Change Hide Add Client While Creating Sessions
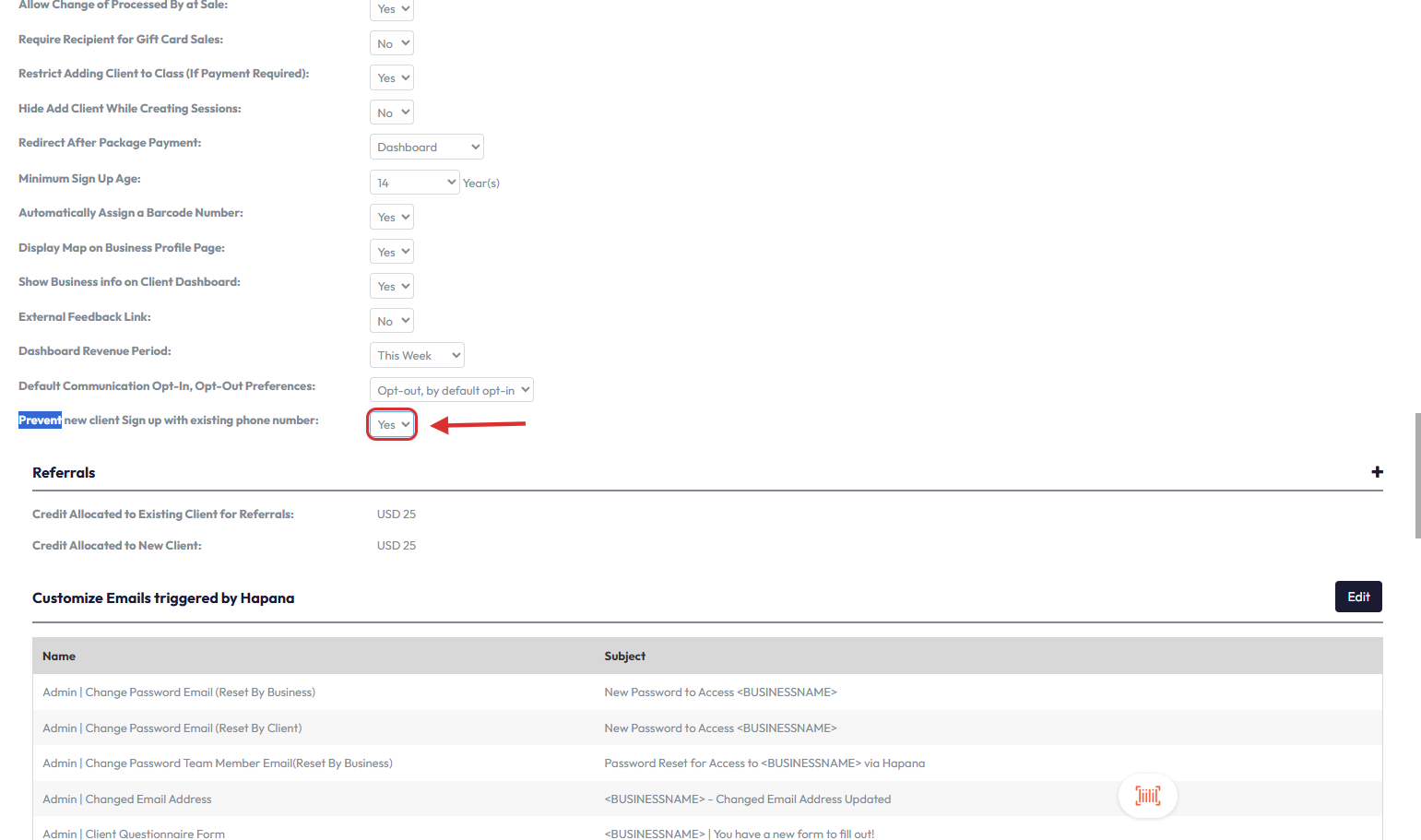Screen dimensions: 1421x840 coord(392,112)
